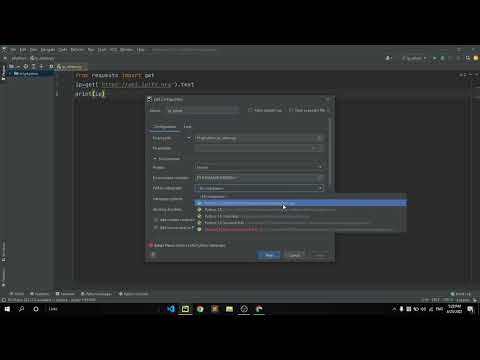Image resolution: width=480 pixels, height=360 pixels.
Task: Open PyCharm from the taskbar
Action: click(185, 309)
